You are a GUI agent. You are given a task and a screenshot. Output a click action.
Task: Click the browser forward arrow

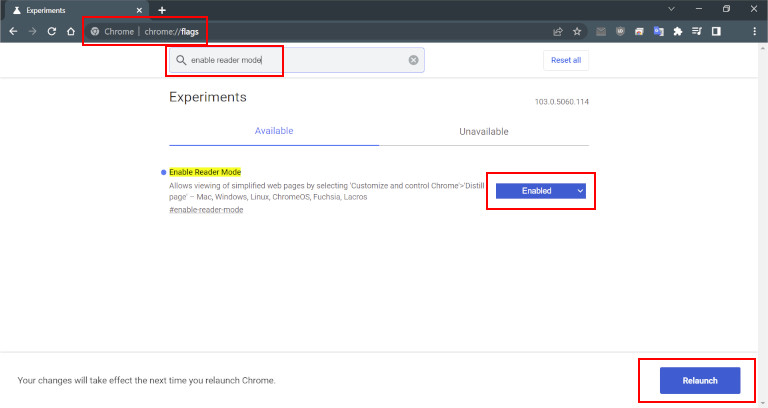pyautogui.click(x=32, y=31)
